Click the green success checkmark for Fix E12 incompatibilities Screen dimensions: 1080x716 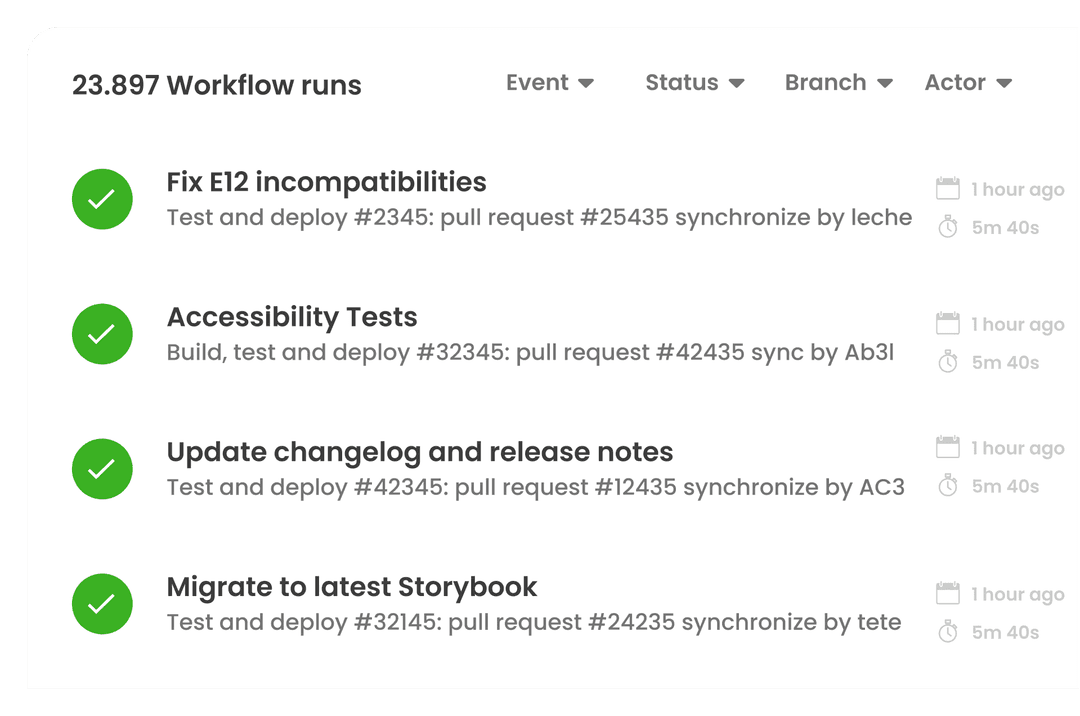click(x=102, y=199)
